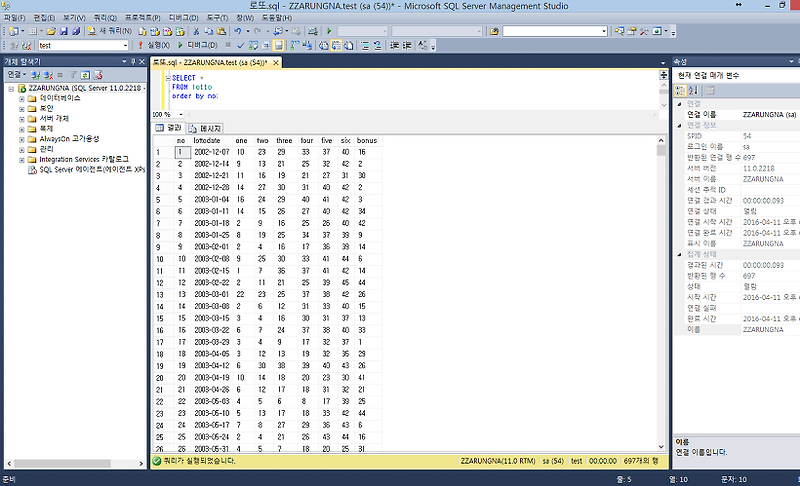
Task: Click the Undo arrow icon
Action: pos(238,31)
